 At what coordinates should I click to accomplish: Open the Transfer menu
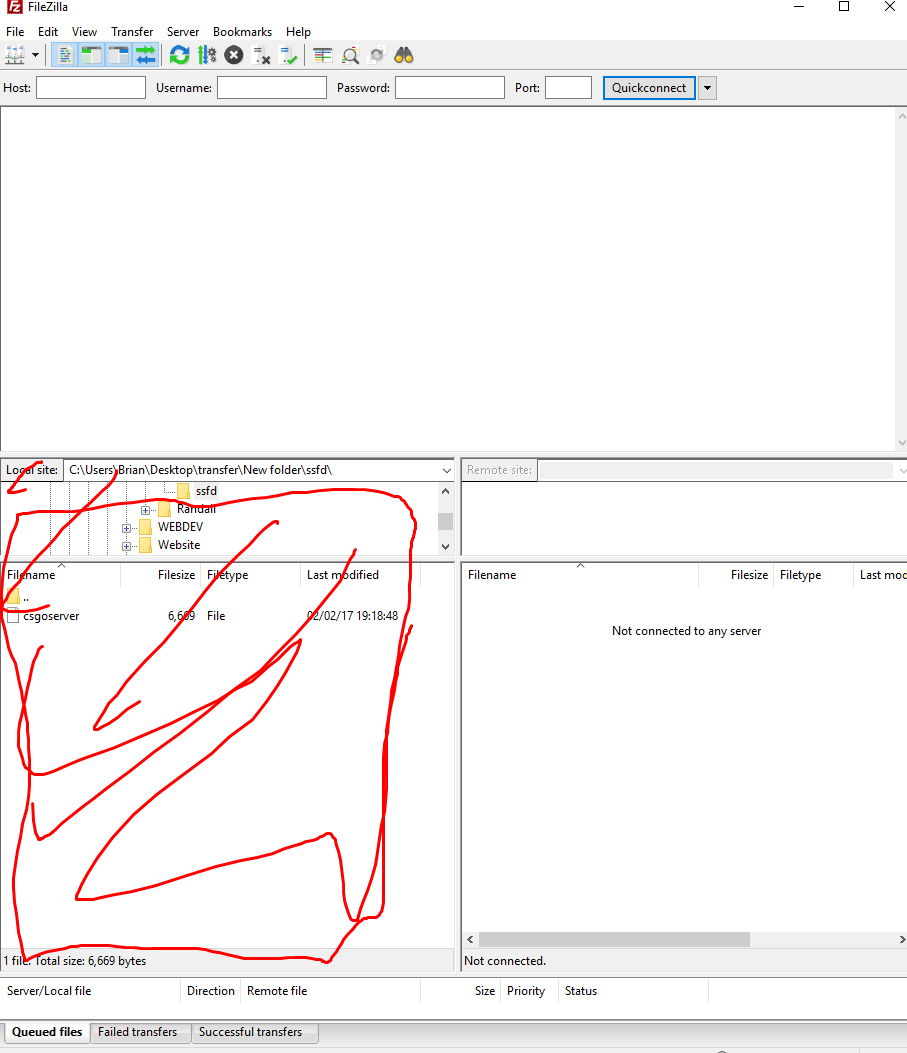click(132, 32)
